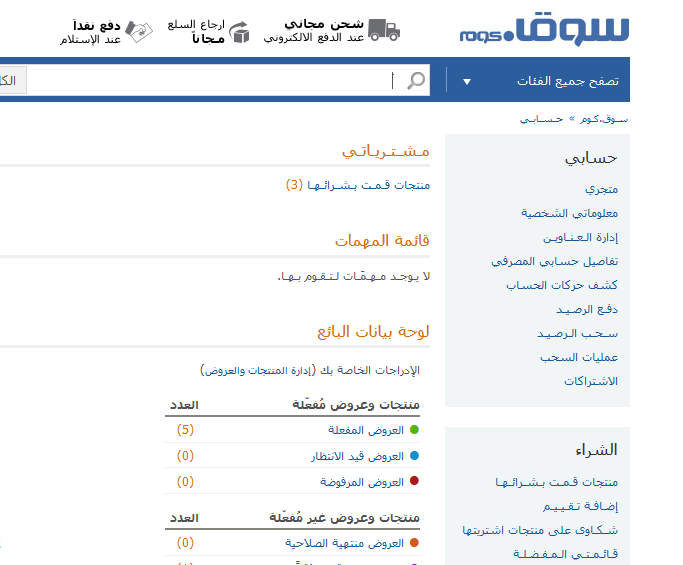Click the ارجاع السلع مجاناً banner text
683x565 pixels.
click(196, 31)
